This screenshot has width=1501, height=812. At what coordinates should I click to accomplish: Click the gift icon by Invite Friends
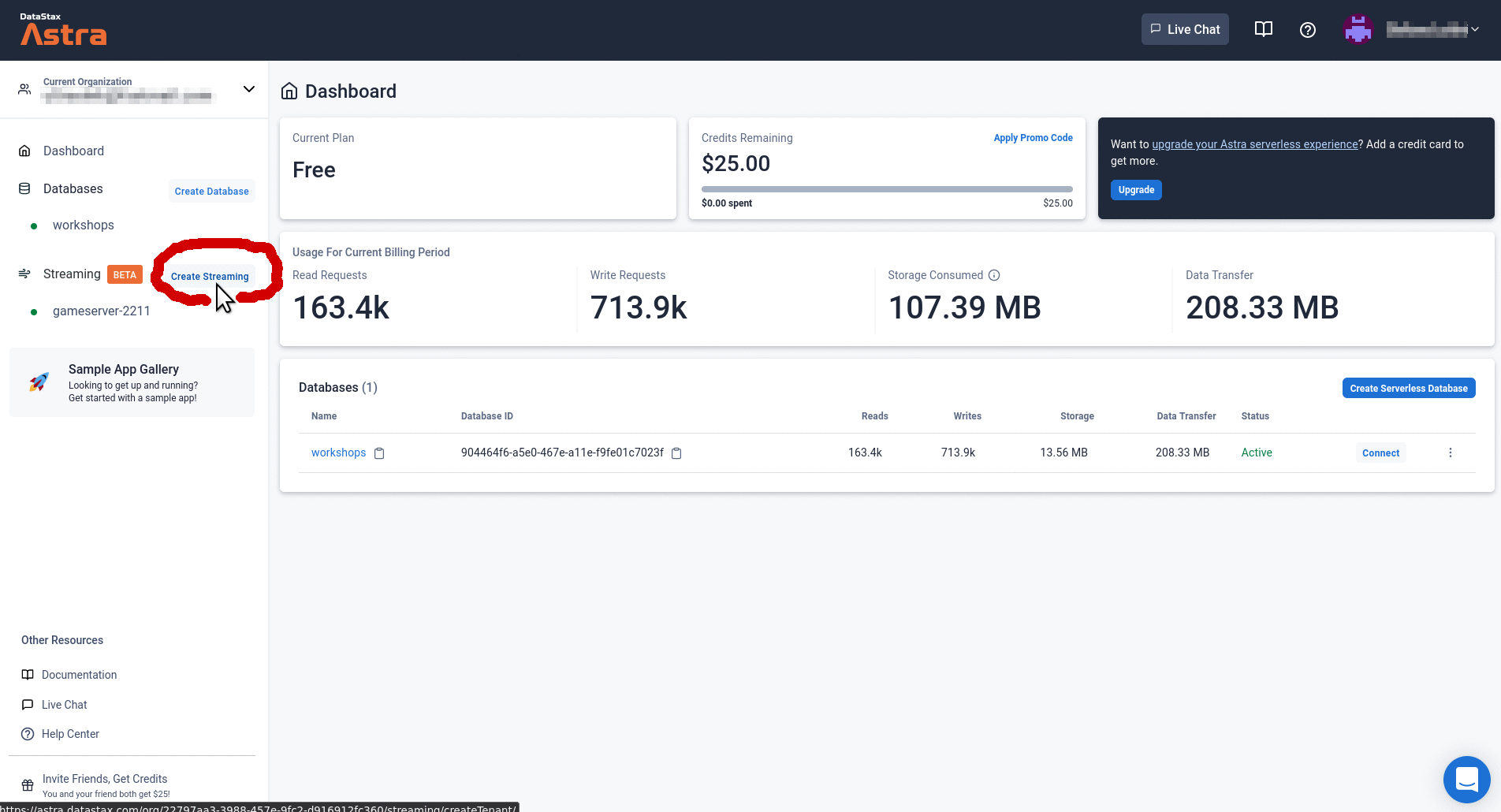pos(28,785)
